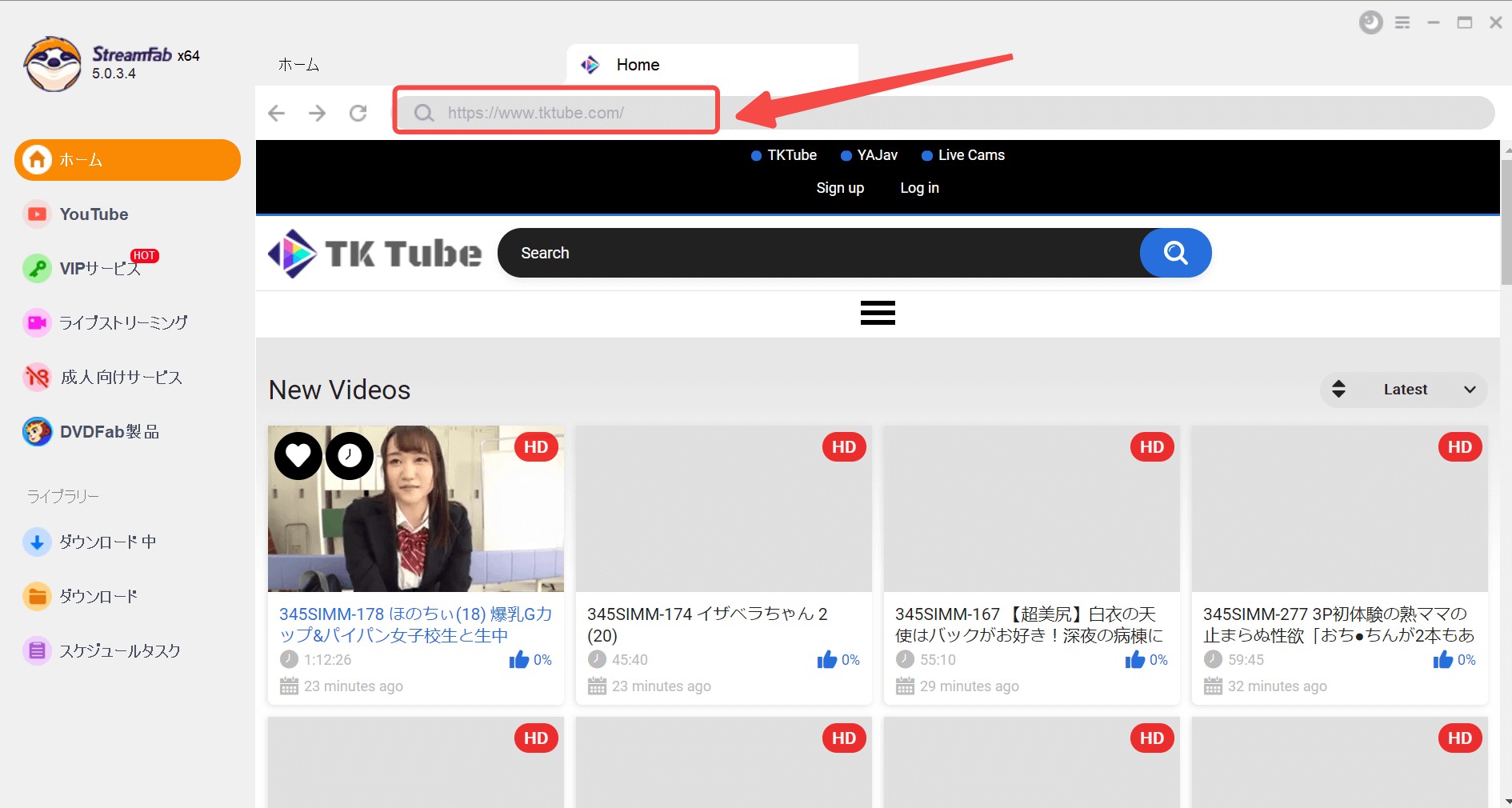This screenshot has height=808, width=1512.
Task: Click thumbs-up icon on 345SIMM-178 card
Action: pyautogui.click(x=519, y=659)
